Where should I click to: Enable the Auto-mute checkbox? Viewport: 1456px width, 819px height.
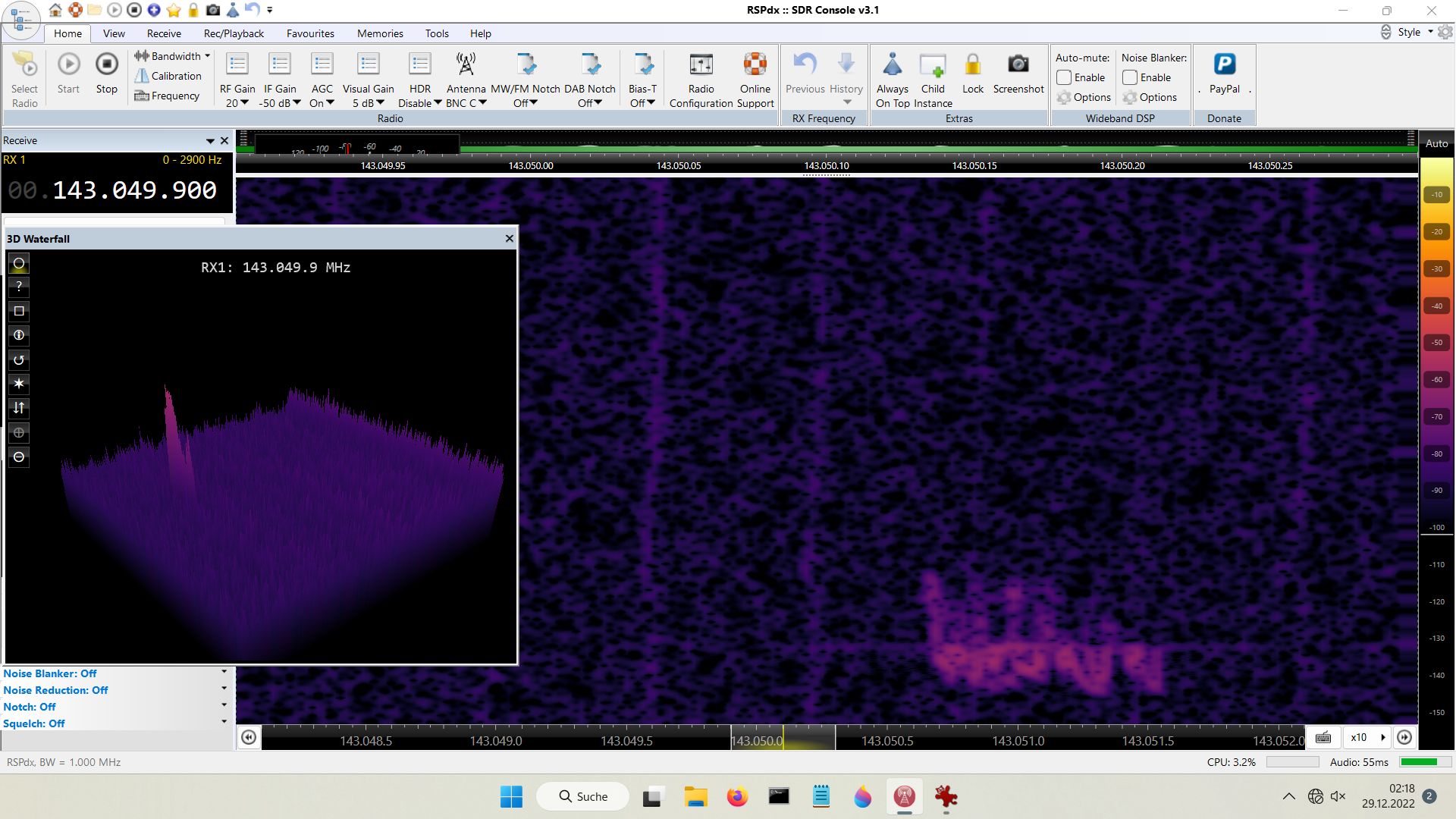click(1064, 77)
